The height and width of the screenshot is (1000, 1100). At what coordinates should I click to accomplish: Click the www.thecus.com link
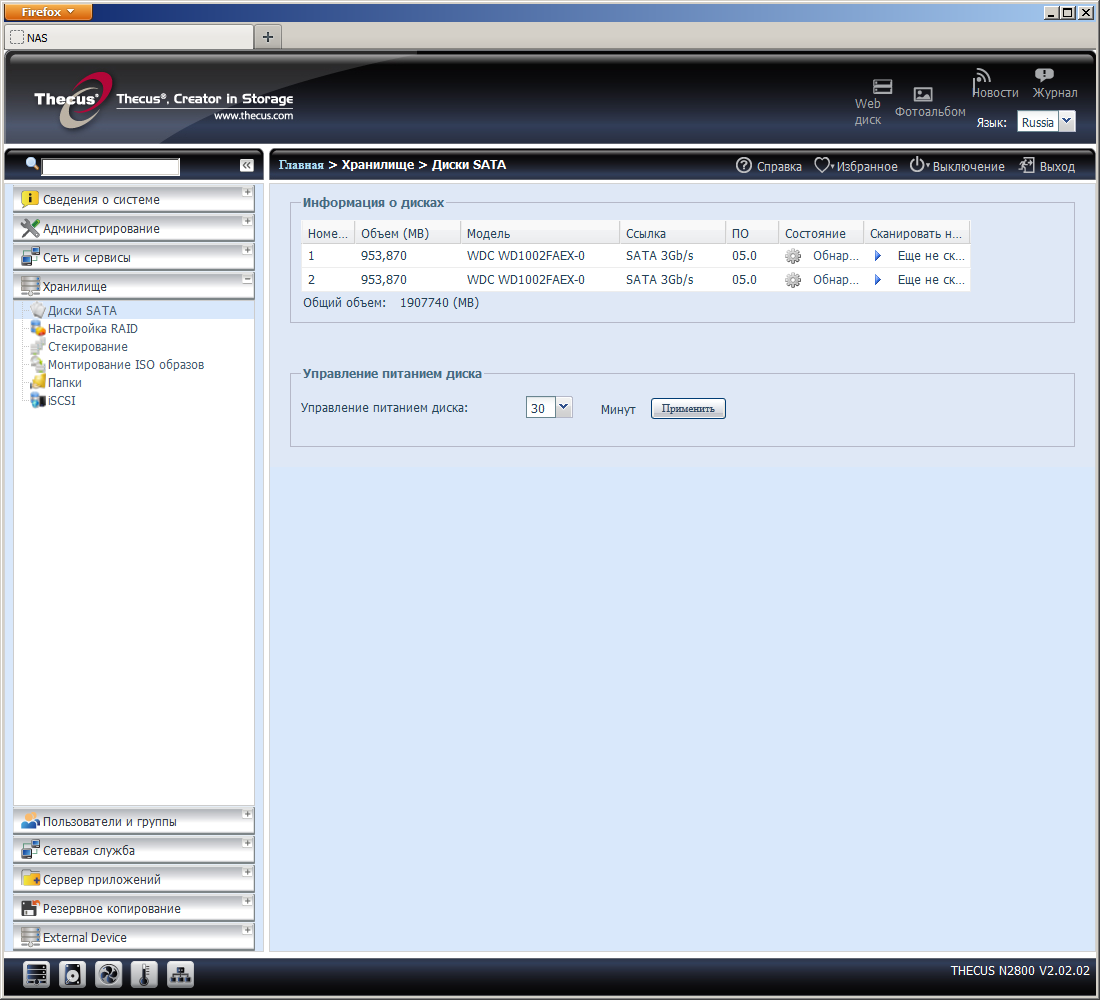253,116
